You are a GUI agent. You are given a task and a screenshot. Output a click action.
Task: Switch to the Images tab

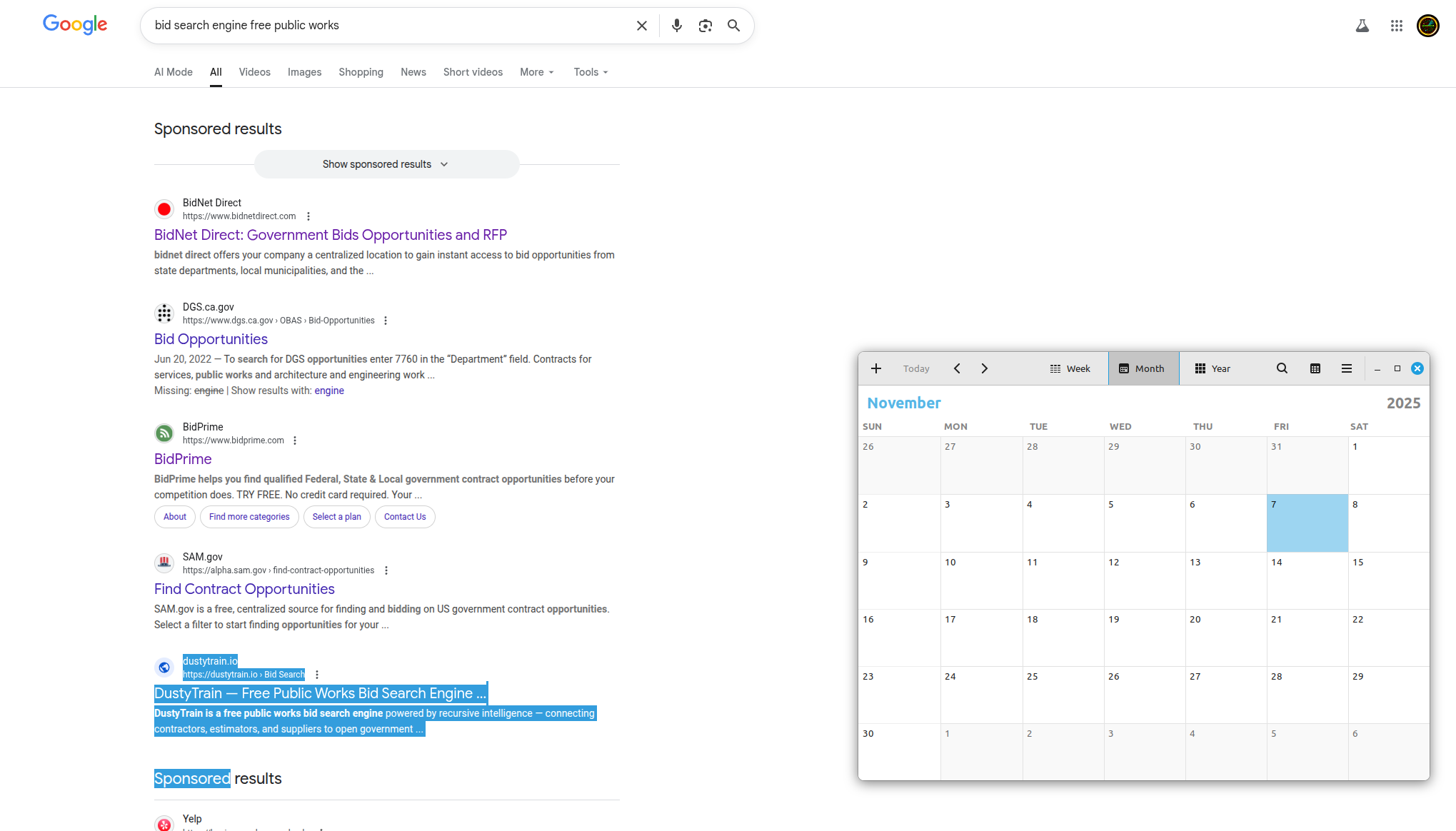(x=304, y=72)
